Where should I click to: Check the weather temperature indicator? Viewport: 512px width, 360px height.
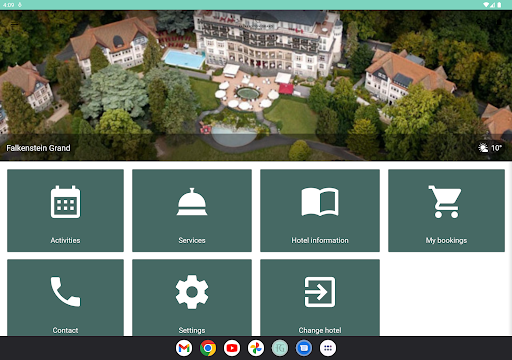(x=490, y=148)
